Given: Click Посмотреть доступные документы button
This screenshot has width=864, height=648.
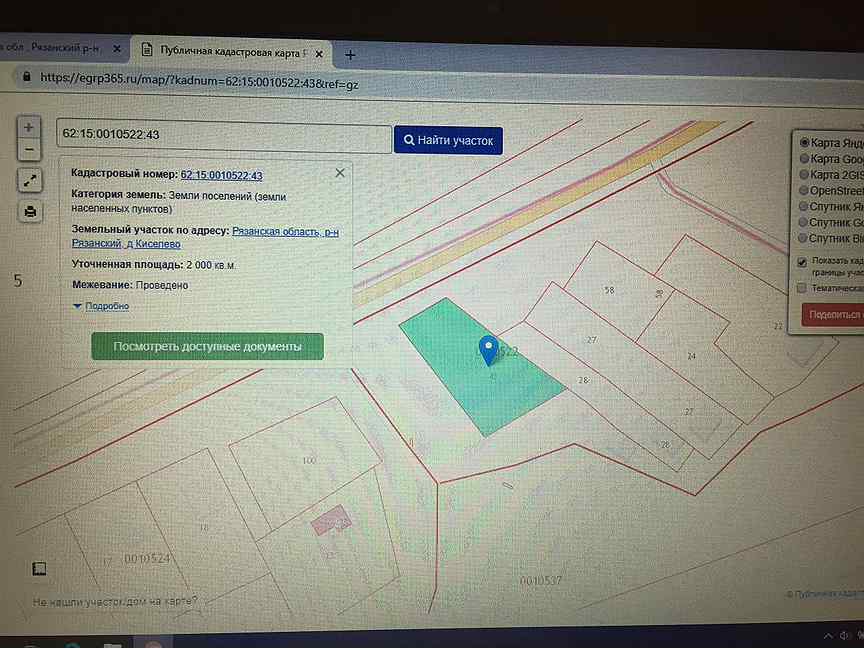Looking at the screenshot, I should click(x=207, y=346).
